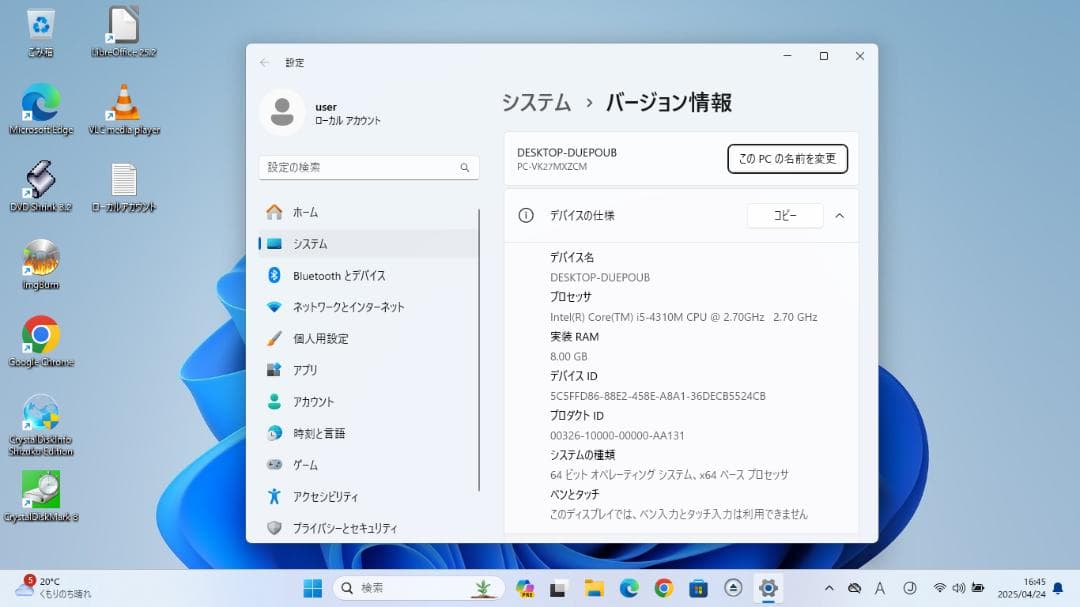This screenshot has height=607, width=1080.
Task: Open the Google Chrome desktop shortcut
Action: (x=41, y=341)
